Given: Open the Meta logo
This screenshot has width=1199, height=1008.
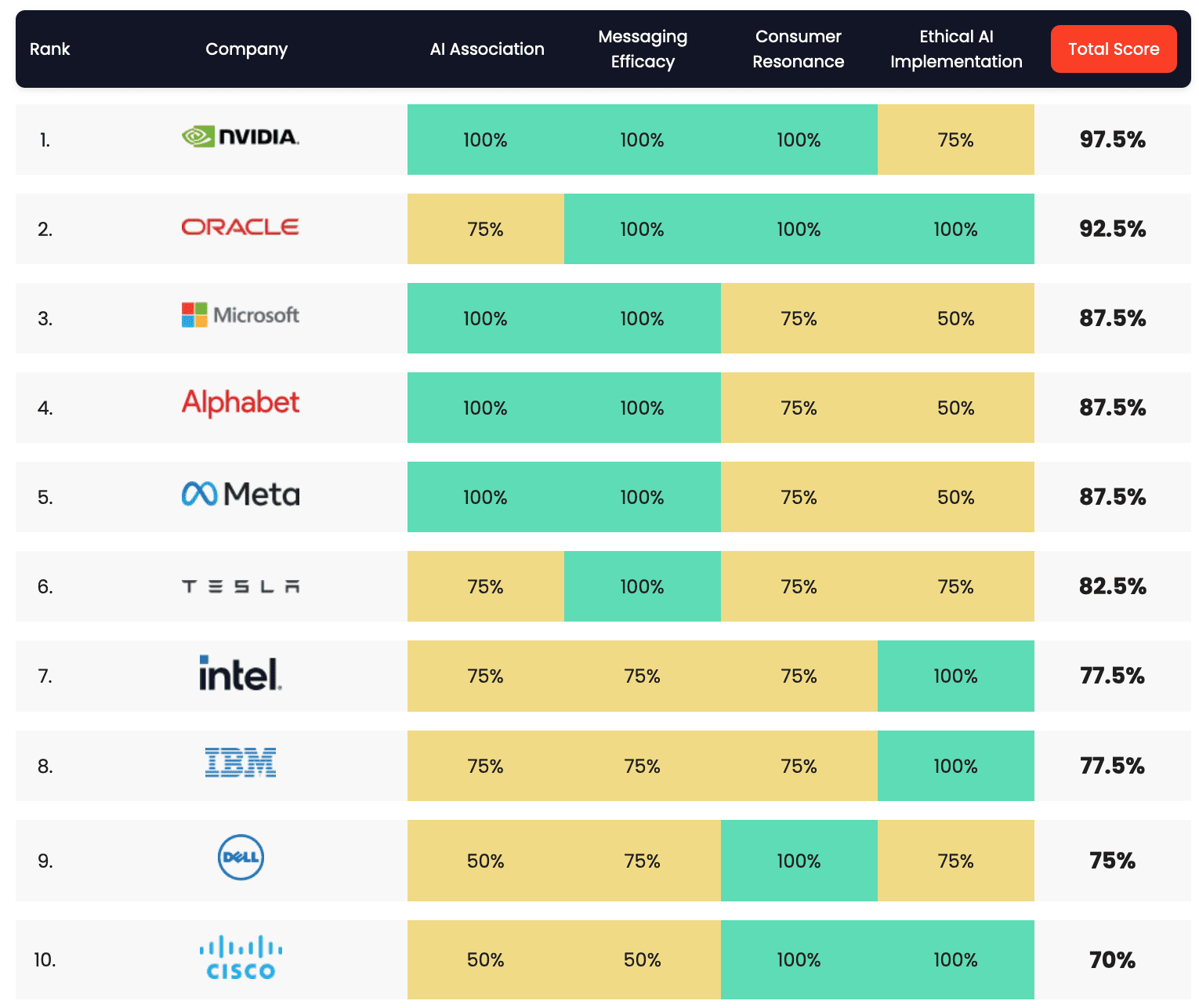Looking at the screenshot, I should pos(240,494).
